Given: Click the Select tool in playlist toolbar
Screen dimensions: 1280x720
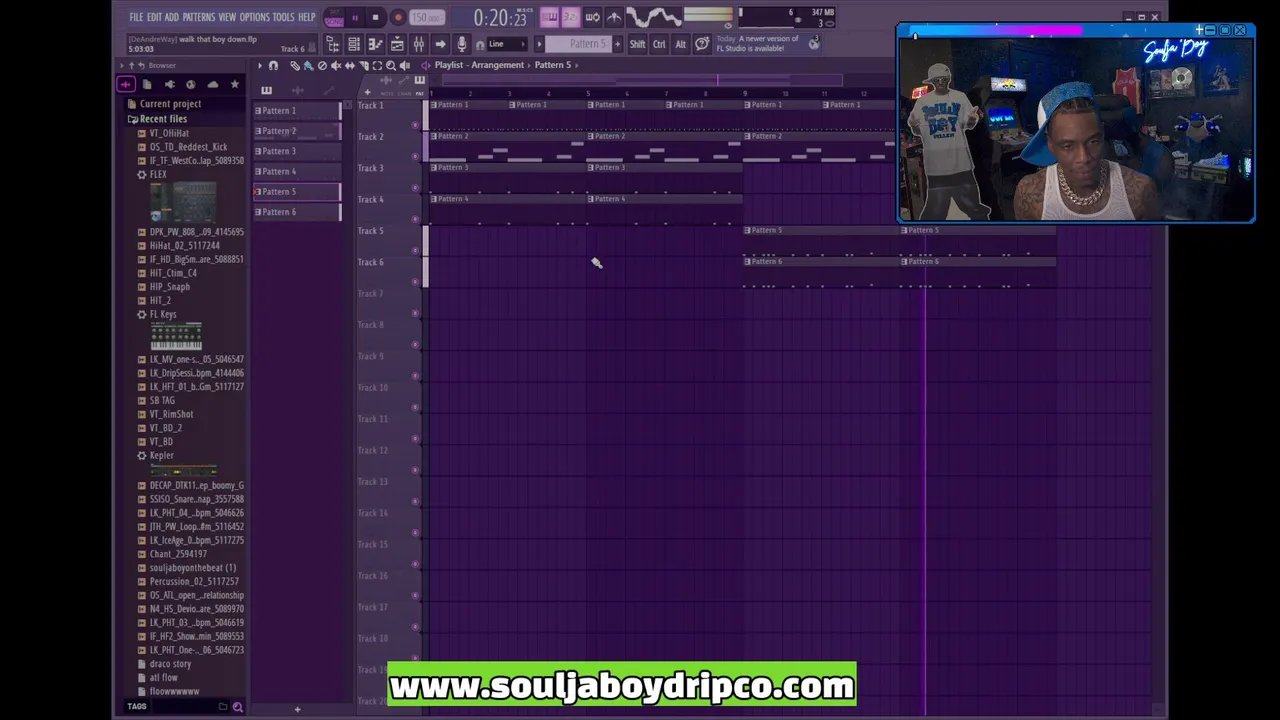Looking at the screenshot, I should (377, 65).
